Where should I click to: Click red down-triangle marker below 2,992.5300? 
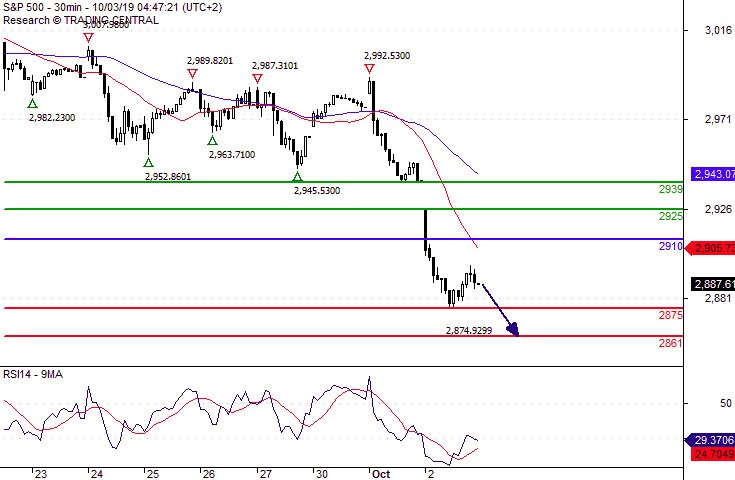point(369,69)
